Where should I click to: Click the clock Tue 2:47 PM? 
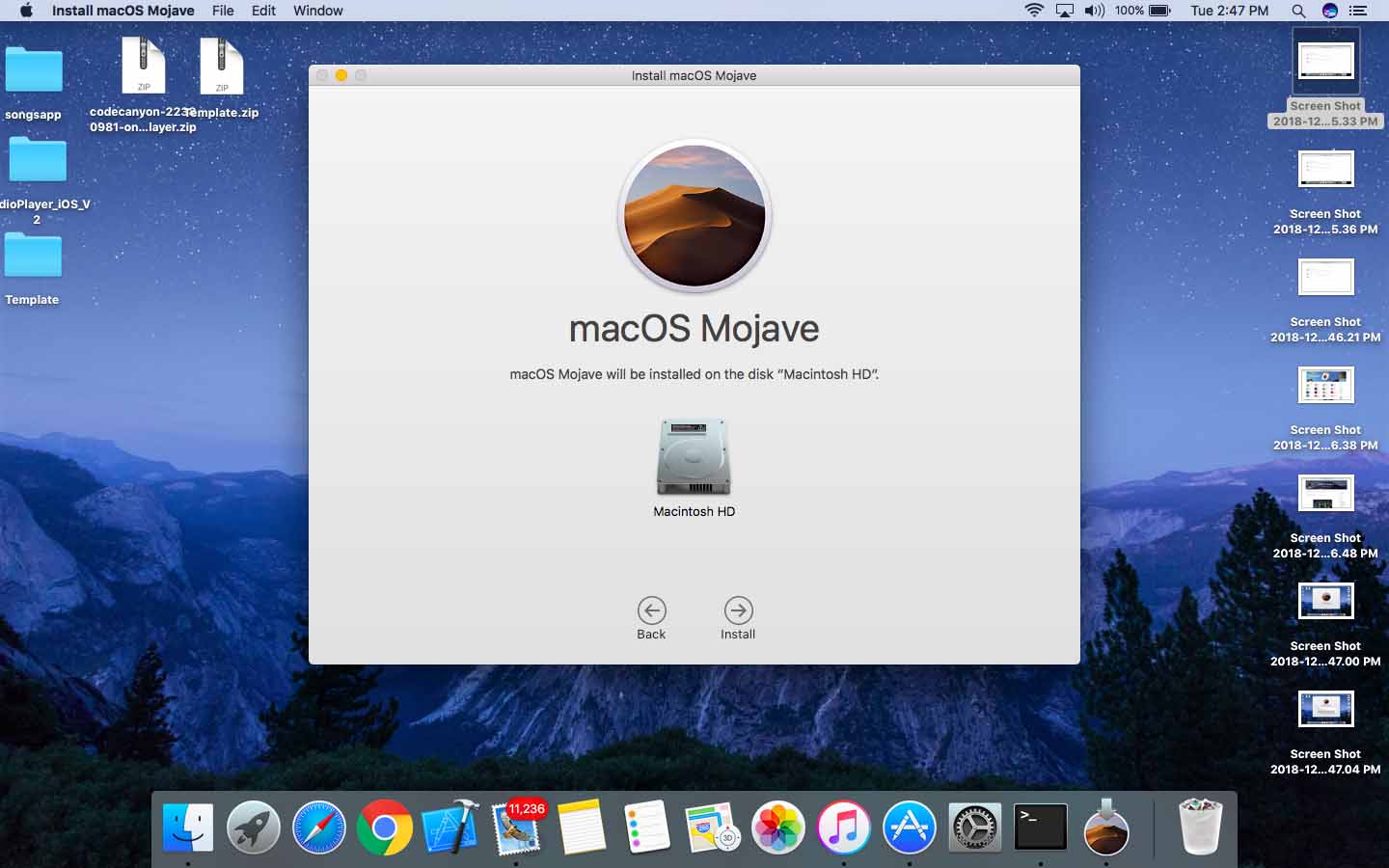pyautogui.click(x=1229, y=11)
